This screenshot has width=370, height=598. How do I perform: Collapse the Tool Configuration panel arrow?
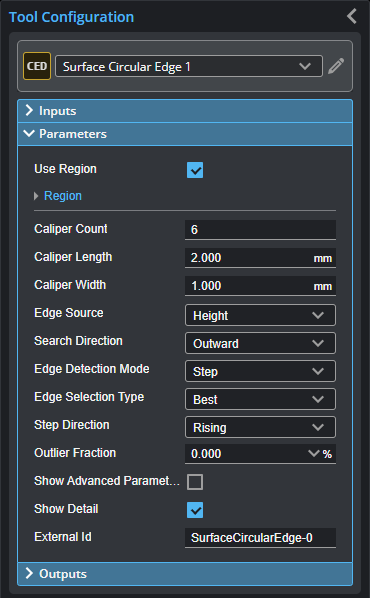(x=352, y=16)
